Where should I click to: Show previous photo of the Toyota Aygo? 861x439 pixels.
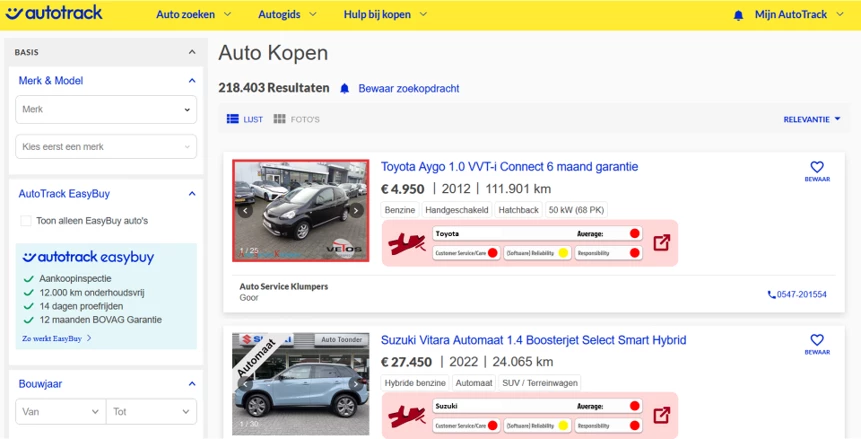[245, 210]
